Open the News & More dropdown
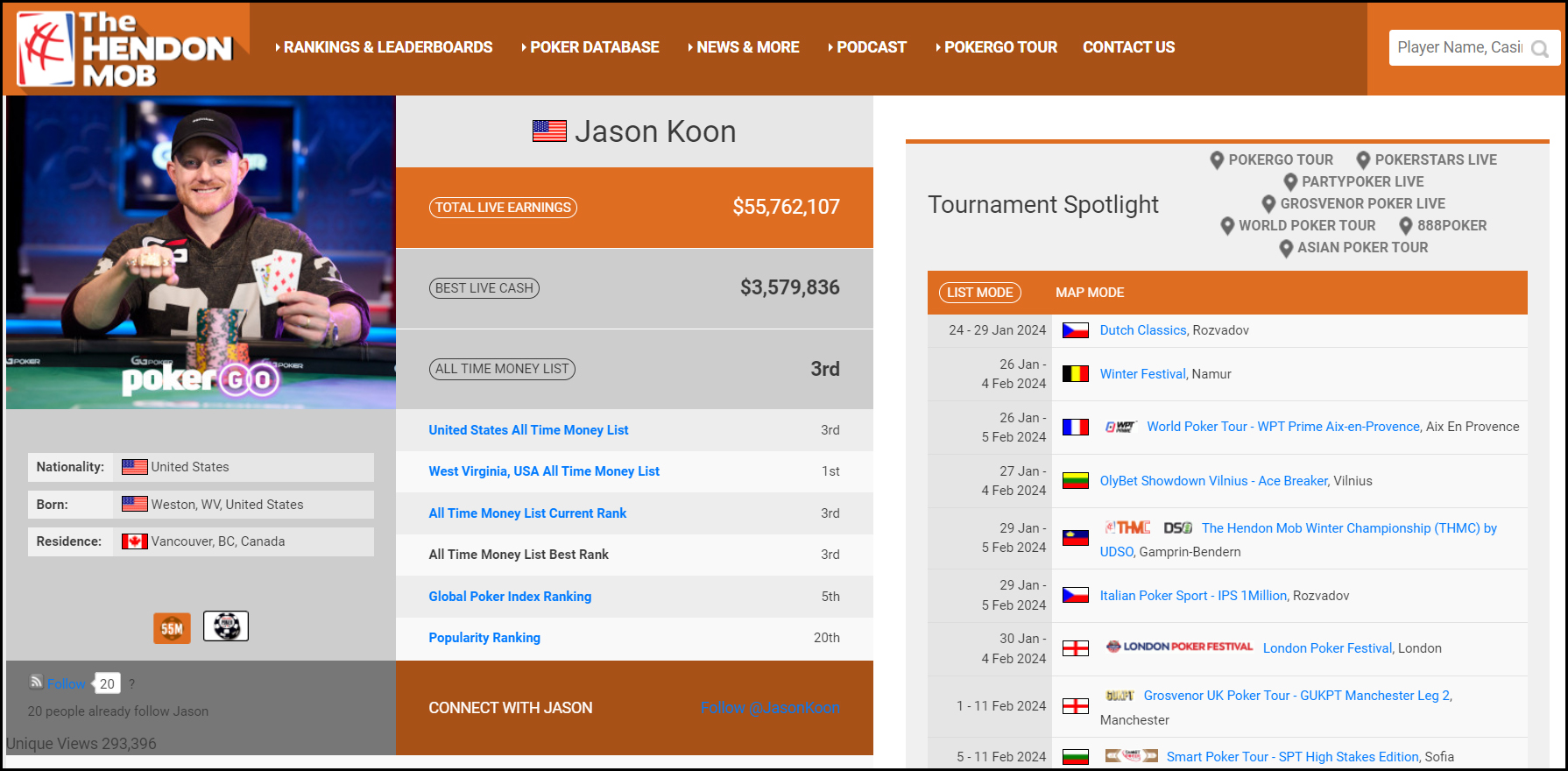 [x=744, y=47]
